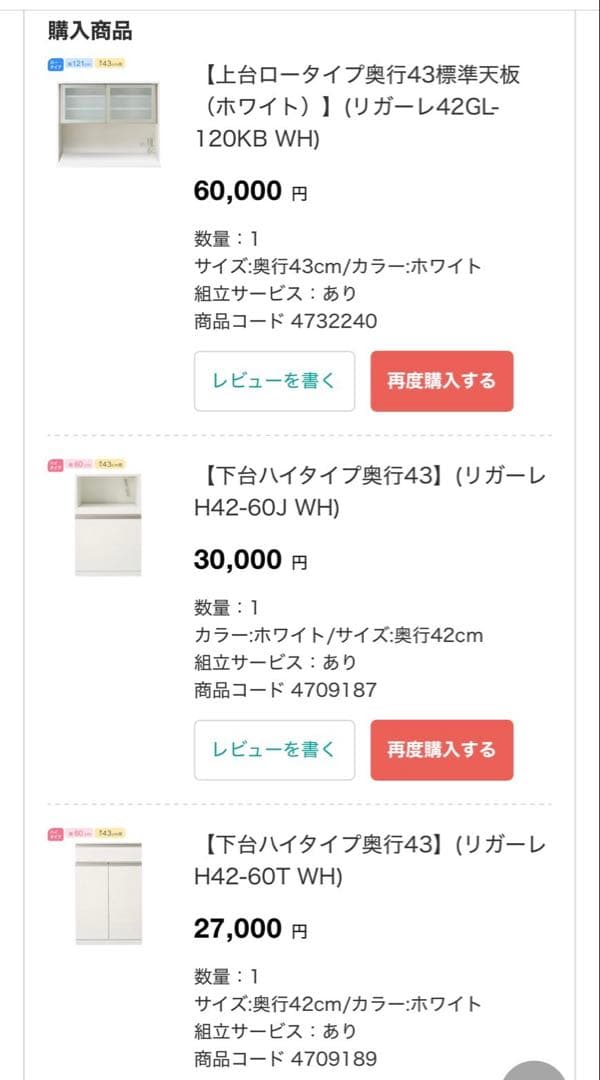This screenshot has width=600, height=1080.
Task: Click レビューを書く for the リガーレH42-60J item
Action: tap(275, 750)
